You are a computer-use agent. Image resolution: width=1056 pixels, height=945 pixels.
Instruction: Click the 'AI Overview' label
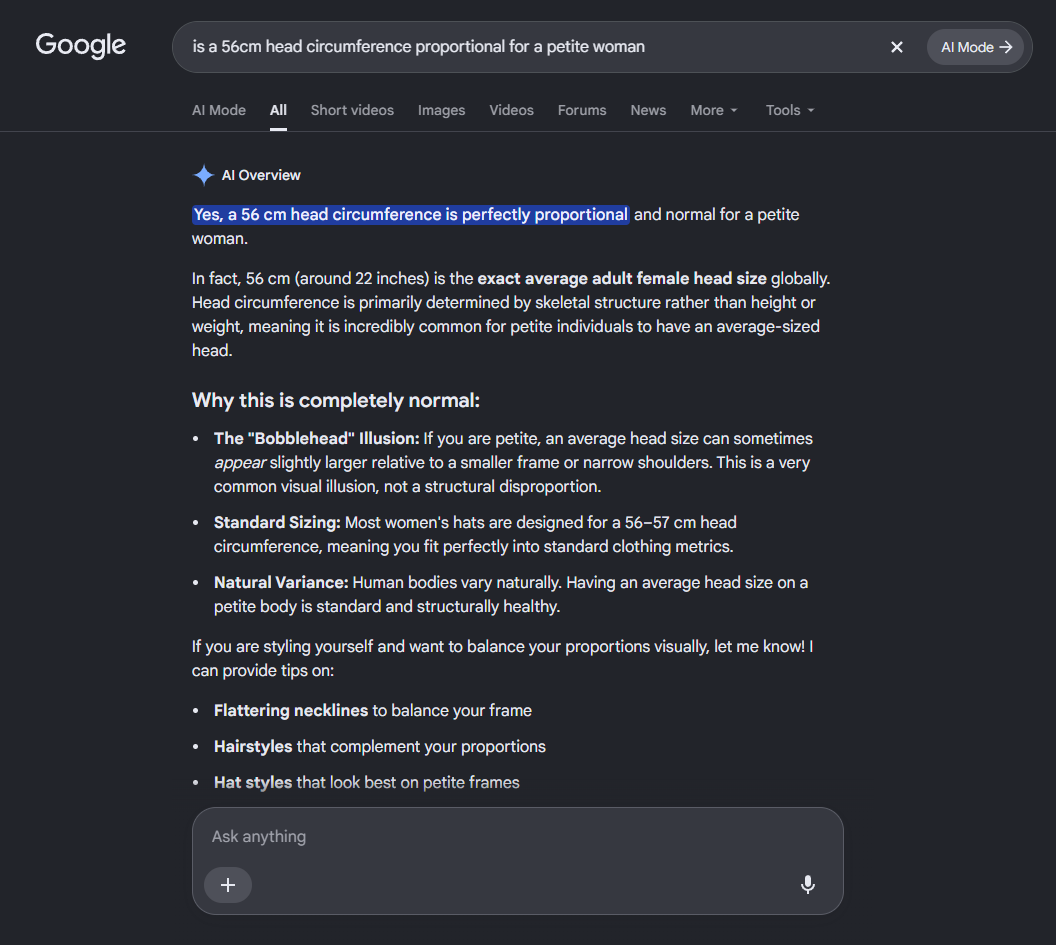pyautogui.click(x=261, y=175)
